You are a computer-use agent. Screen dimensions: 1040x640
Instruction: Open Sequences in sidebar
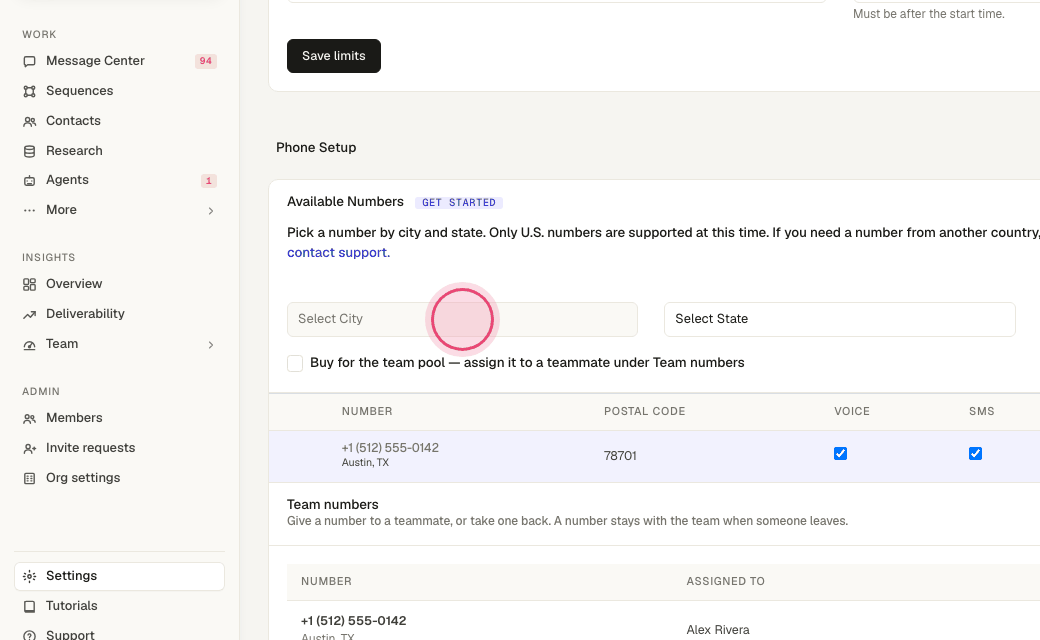[x=119, y=91]
